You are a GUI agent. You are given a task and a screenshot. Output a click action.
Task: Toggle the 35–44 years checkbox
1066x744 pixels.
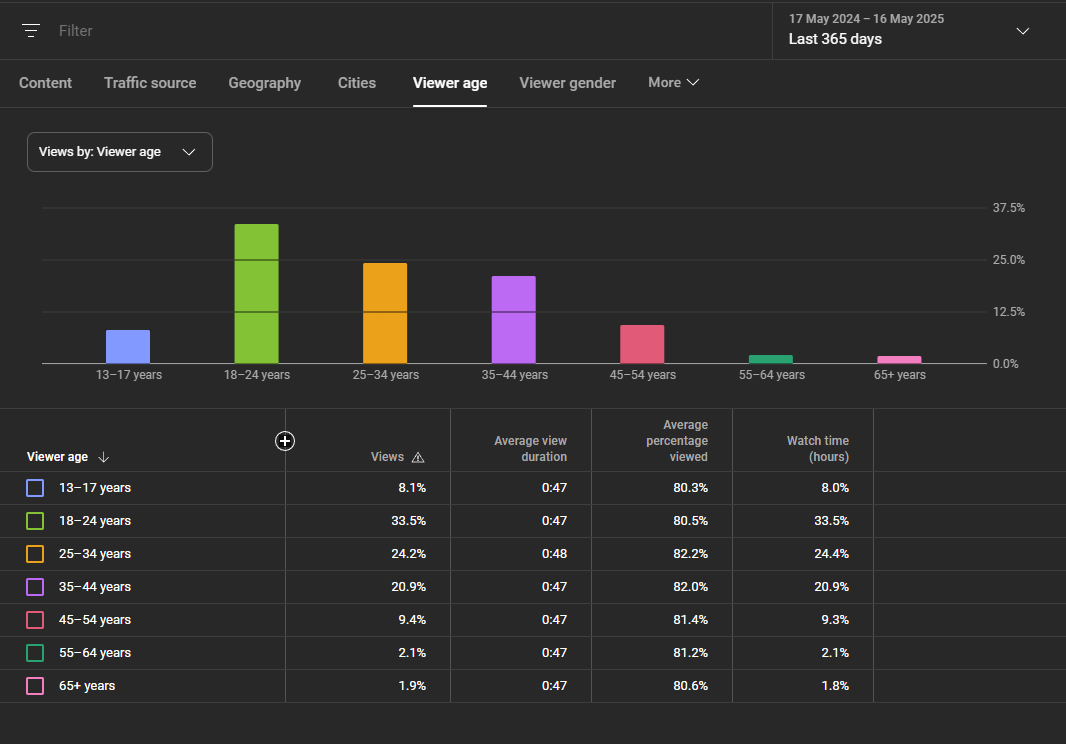[x=35, y=587]
